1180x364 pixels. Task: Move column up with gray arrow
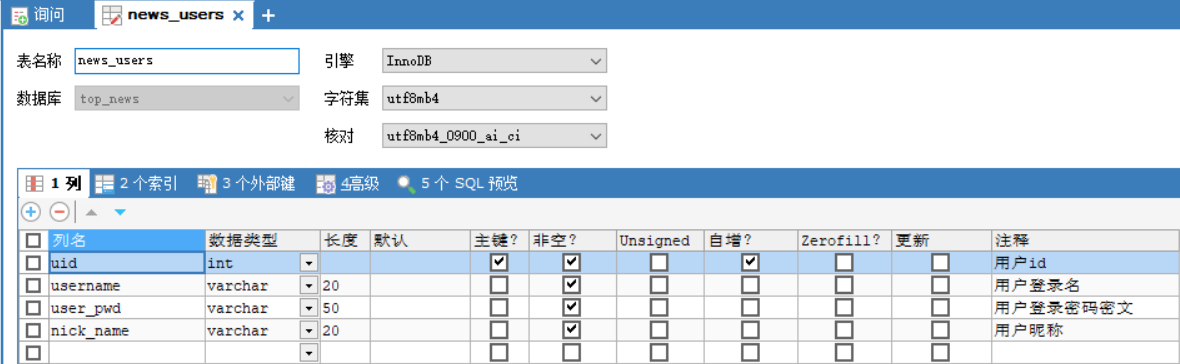(92, 213)
